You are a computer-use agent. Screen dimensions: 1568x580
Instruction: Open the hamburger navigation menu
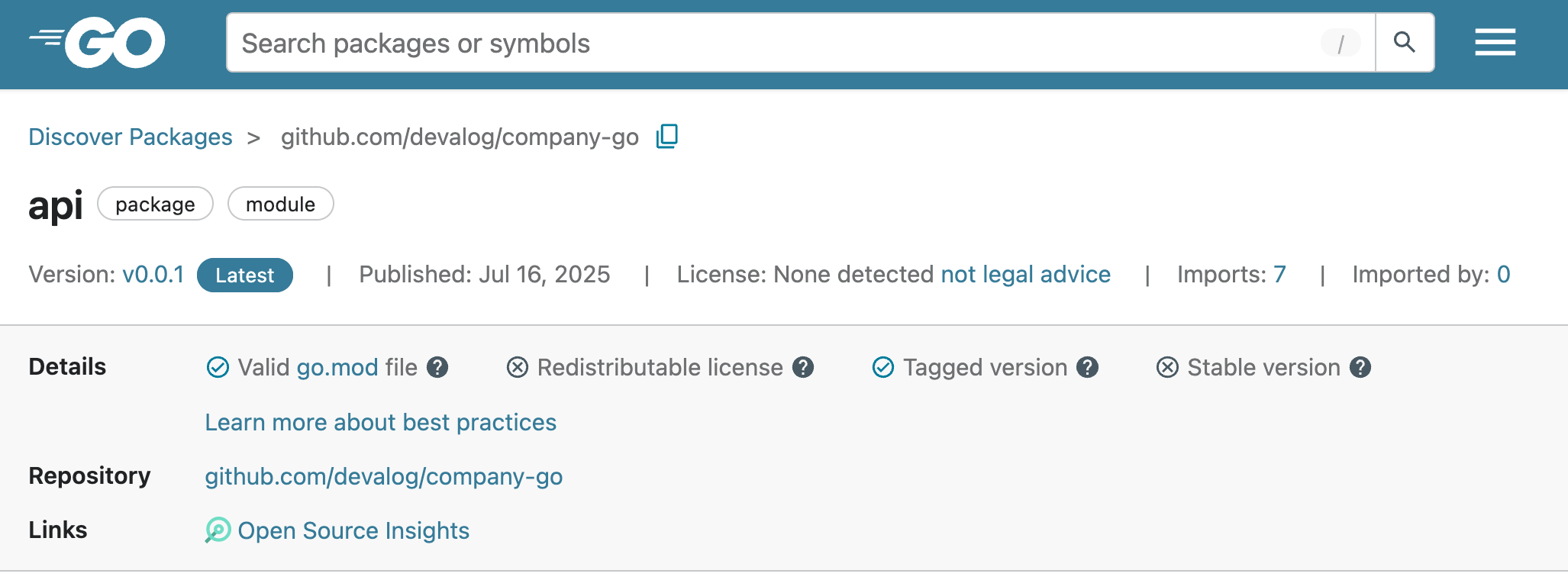pyautogui.click(x=1495, y=43)
